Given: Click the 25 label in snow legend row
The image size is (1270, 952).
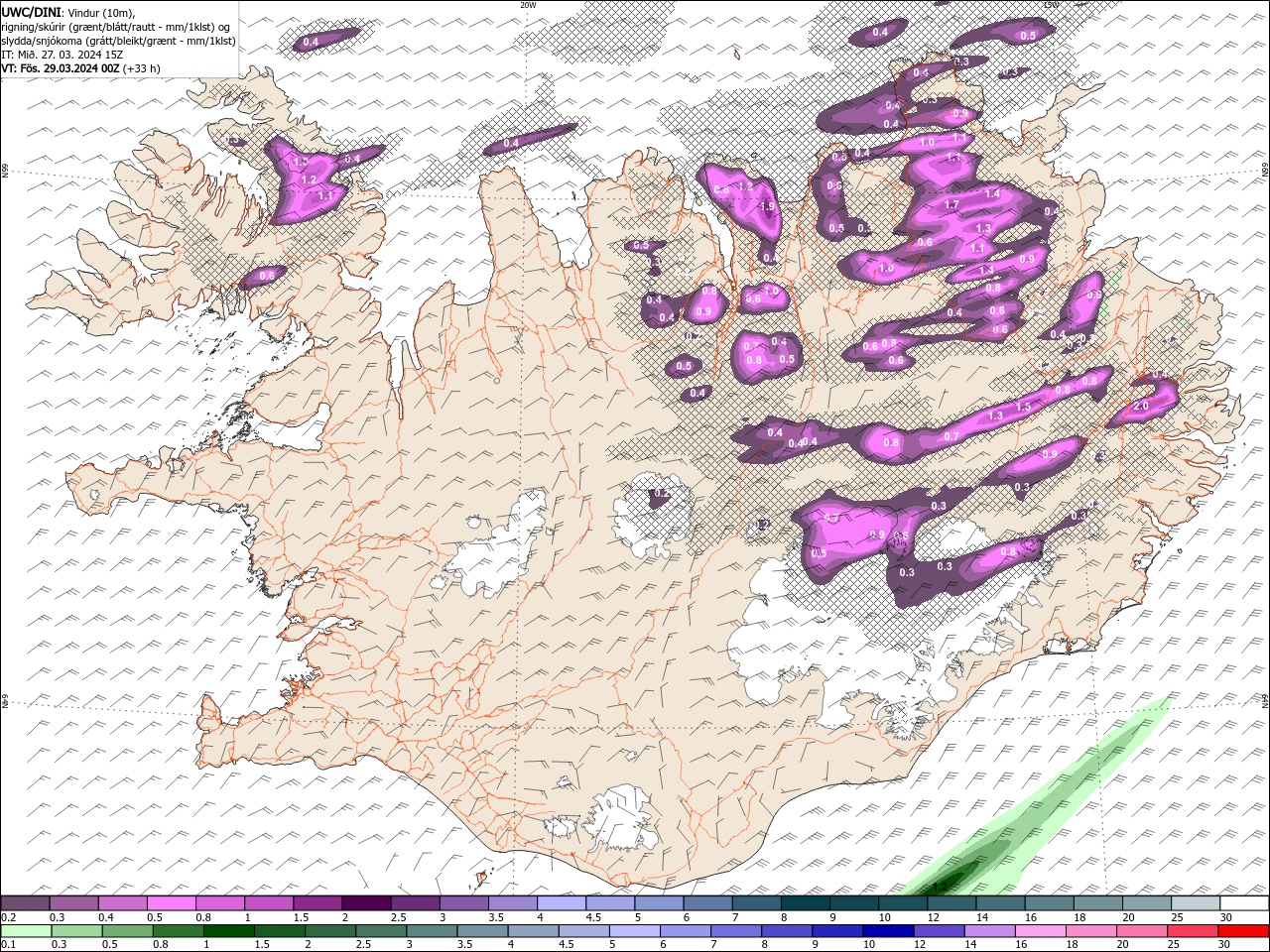Looking at the screenshot, I should coord(1177,917).
